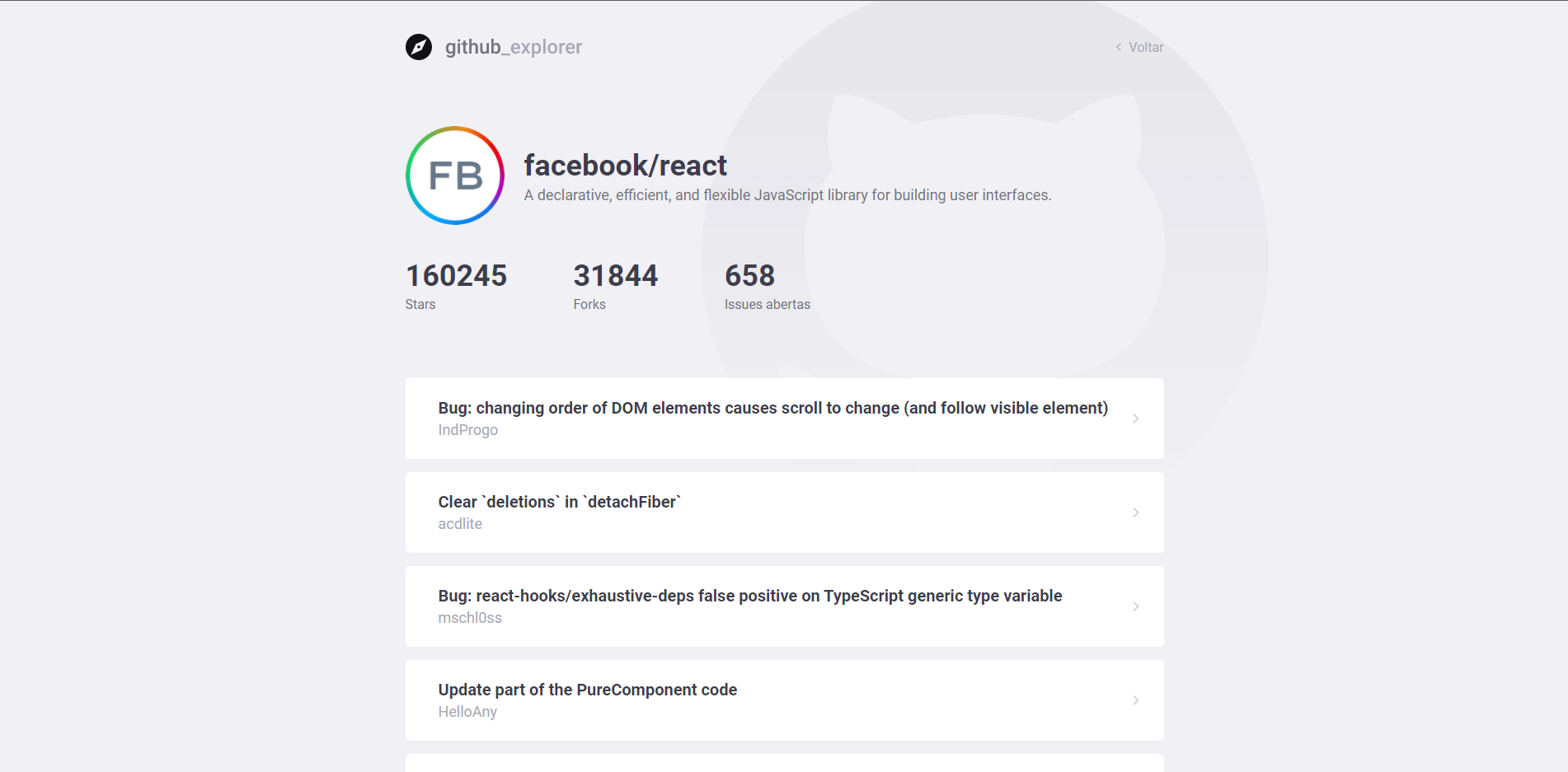
Task: Click chevron arrow on the IndProgo issue
Action: 1135,419
